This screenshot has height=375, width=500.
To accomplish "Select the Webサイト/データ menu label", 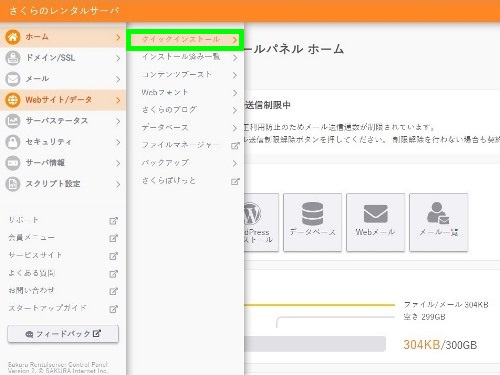I will (59, 100).
